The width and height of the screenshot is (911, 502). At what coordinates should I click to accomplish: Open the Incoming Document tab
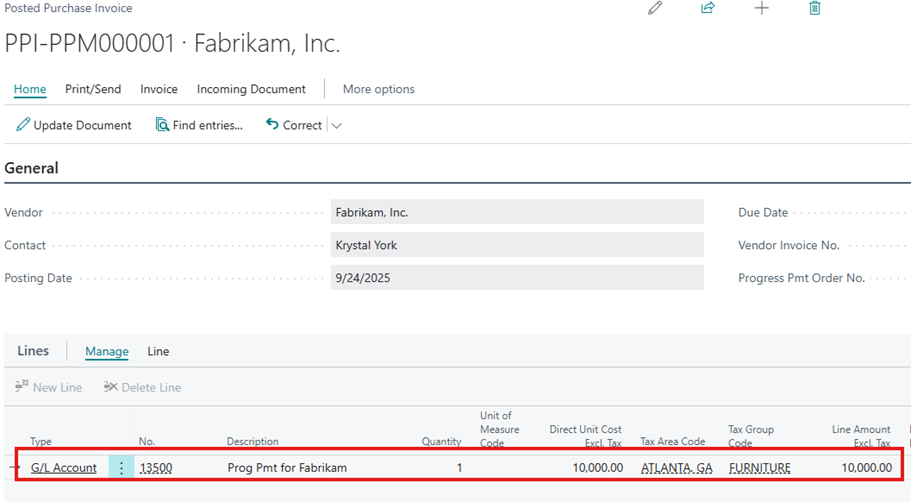251,89
